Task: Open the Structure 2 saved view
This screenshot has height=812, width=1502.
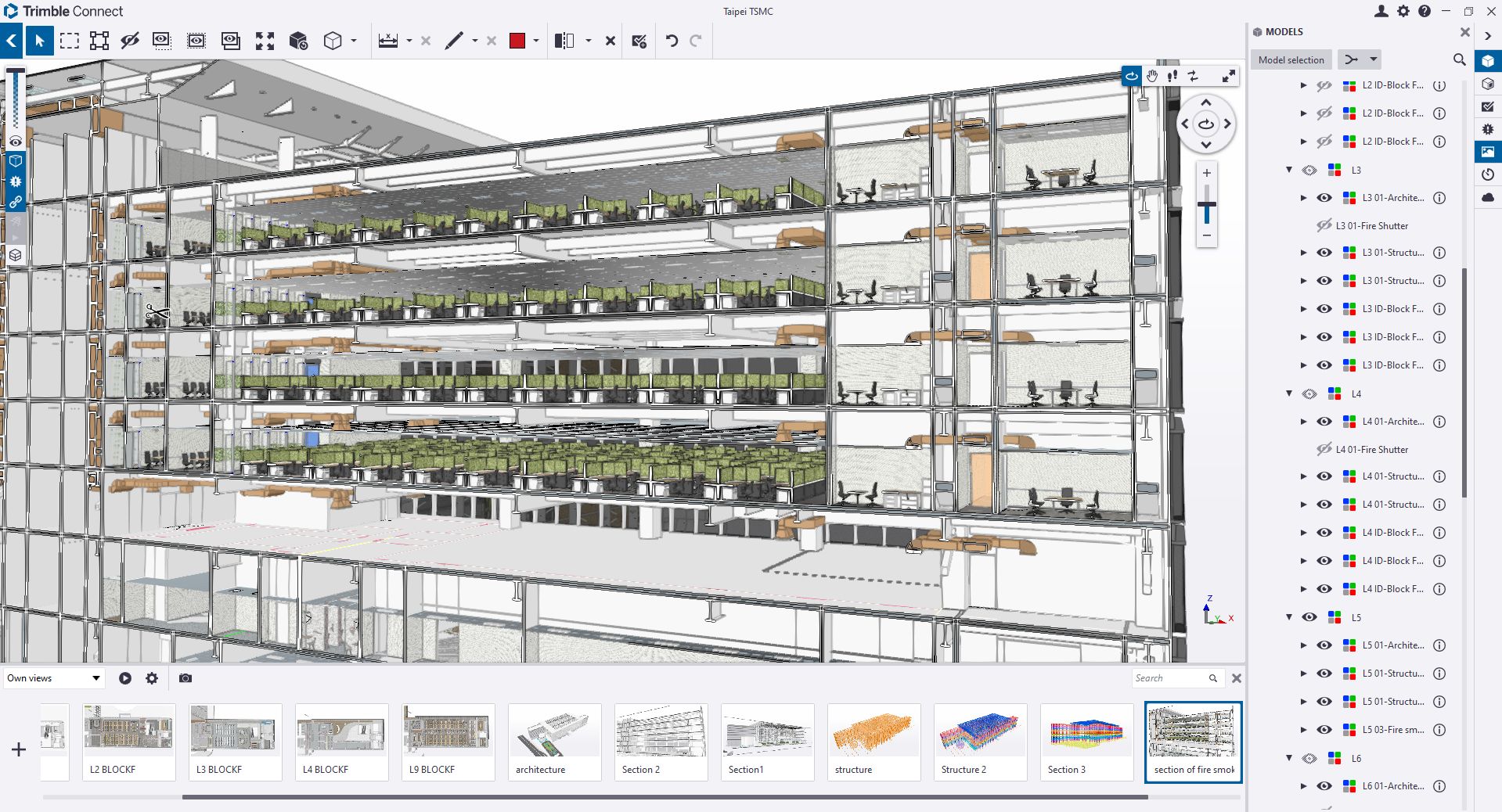Action: coord(980,741)
